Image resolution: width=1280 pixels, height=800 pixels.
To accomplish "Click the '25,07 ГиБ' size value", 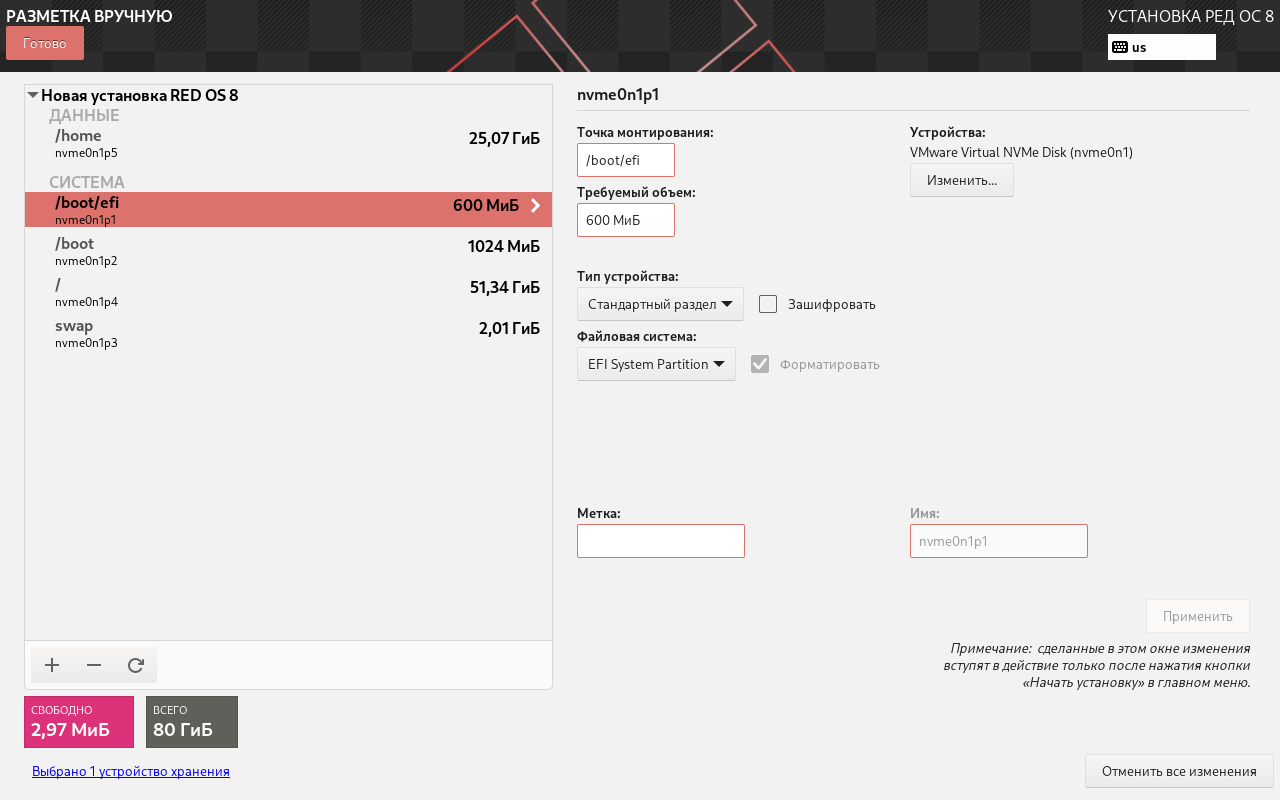I will pos(504,138).
